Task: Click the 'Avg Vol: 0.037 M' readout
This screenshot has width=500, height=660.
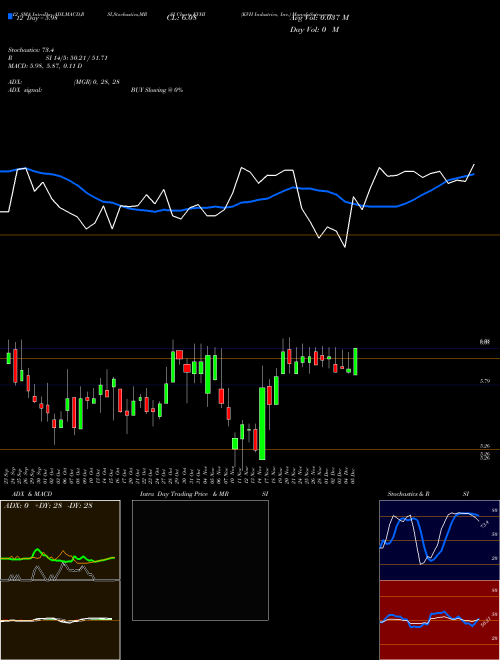Action: pyautogui.click(x=319, y=18)
